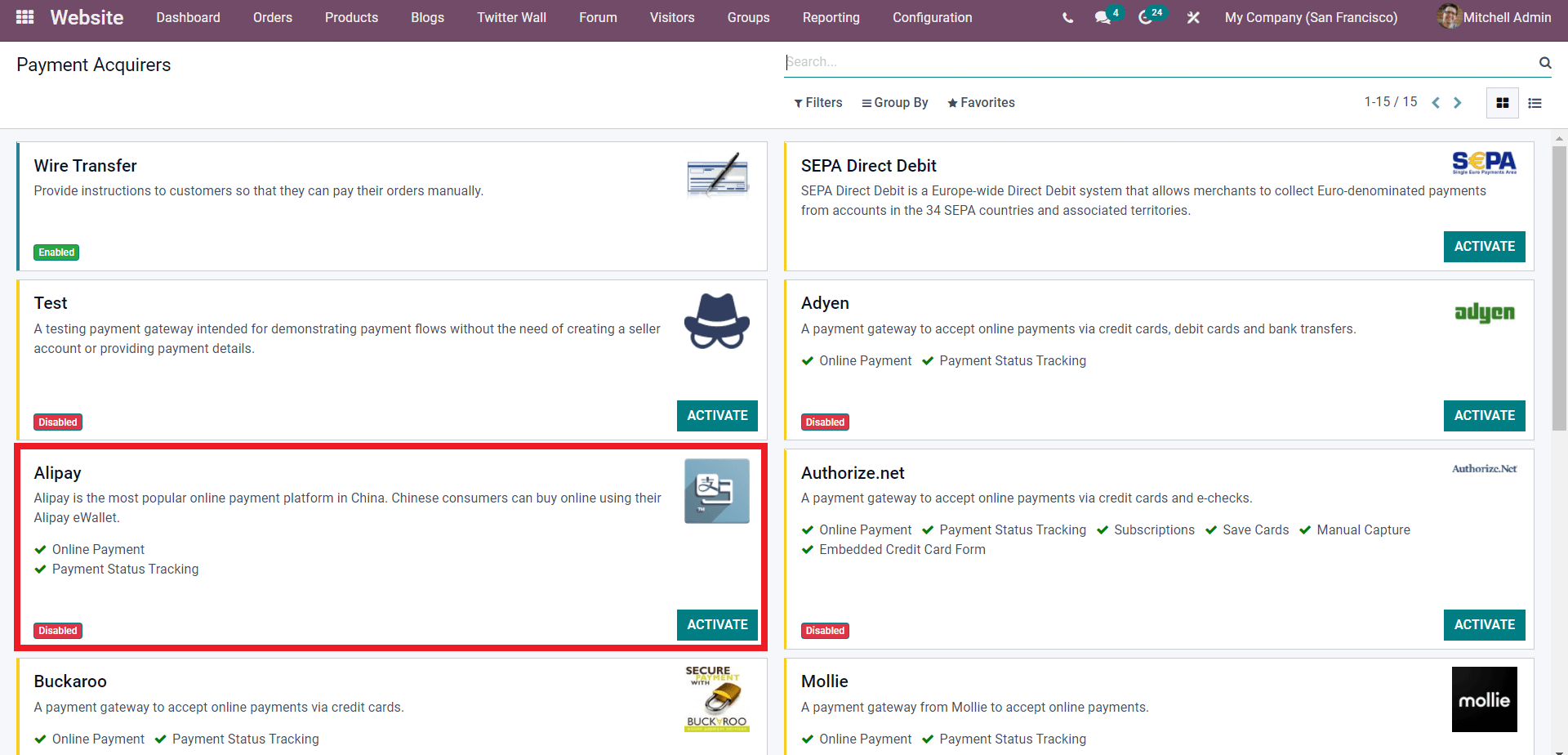Open the Groups menu

tap(748, 17)
